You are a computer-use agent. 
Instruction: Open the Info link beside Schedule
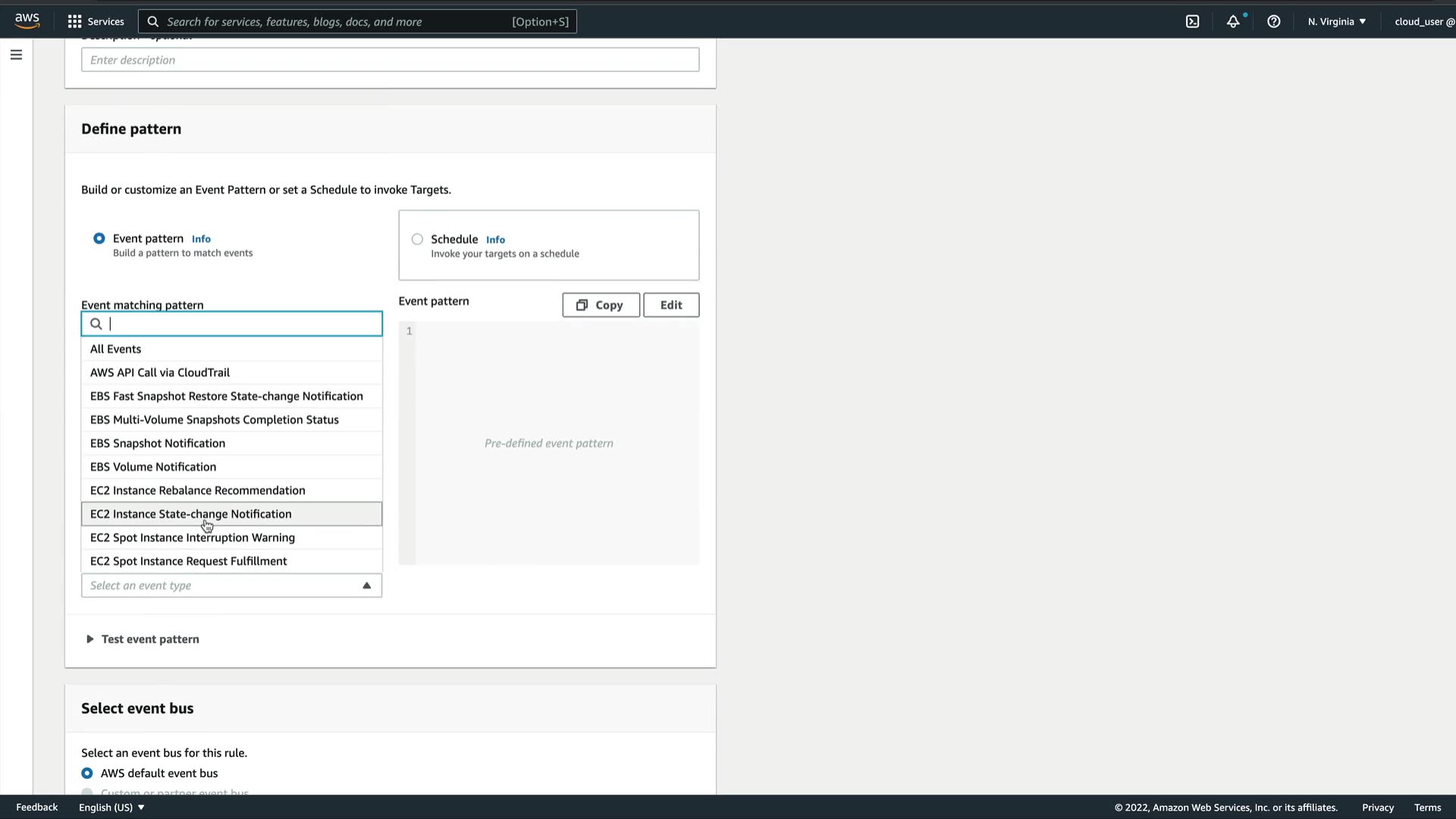495,240
